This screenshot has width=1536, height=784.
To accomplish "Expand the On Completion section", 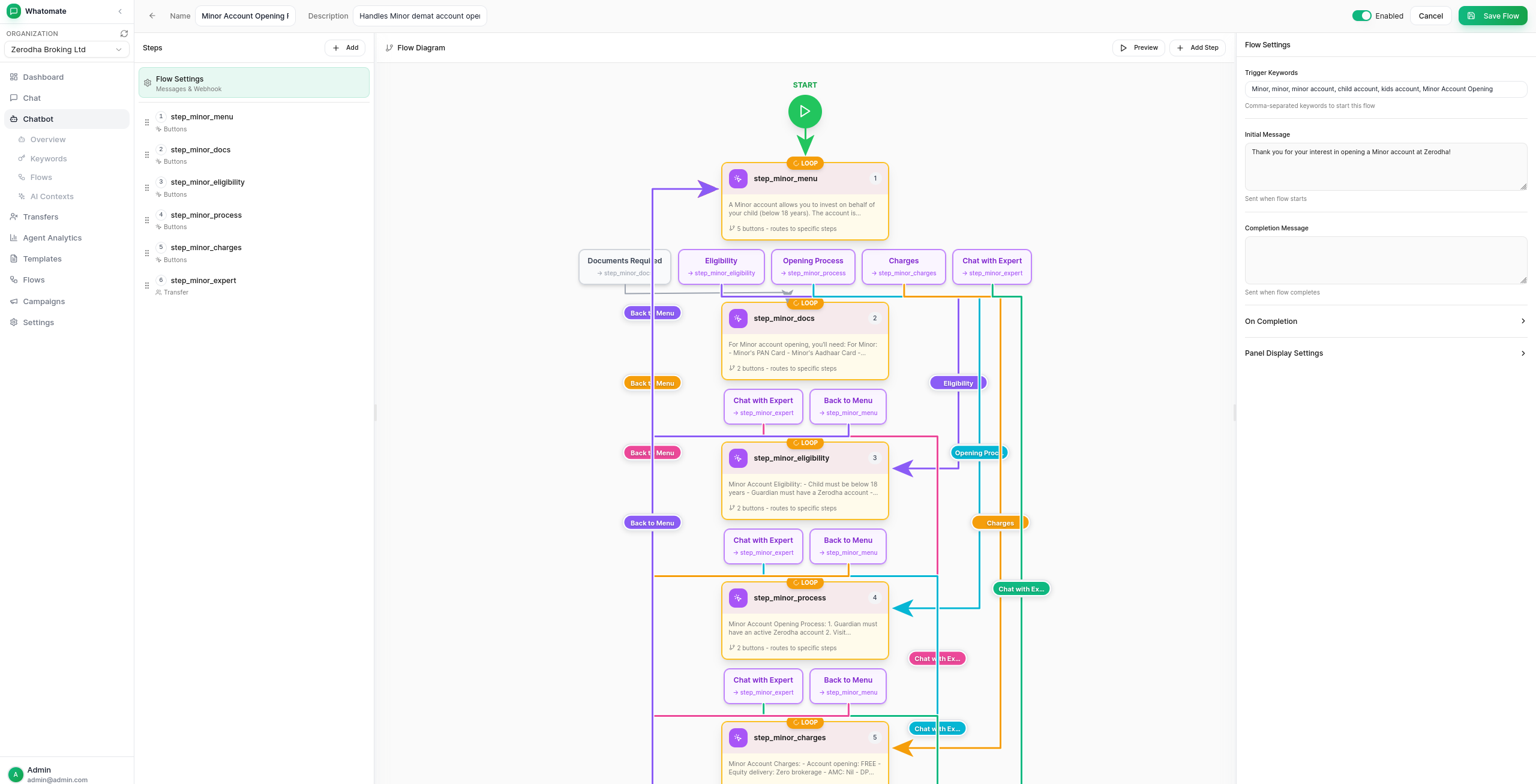I will (x=1386, y=321).
